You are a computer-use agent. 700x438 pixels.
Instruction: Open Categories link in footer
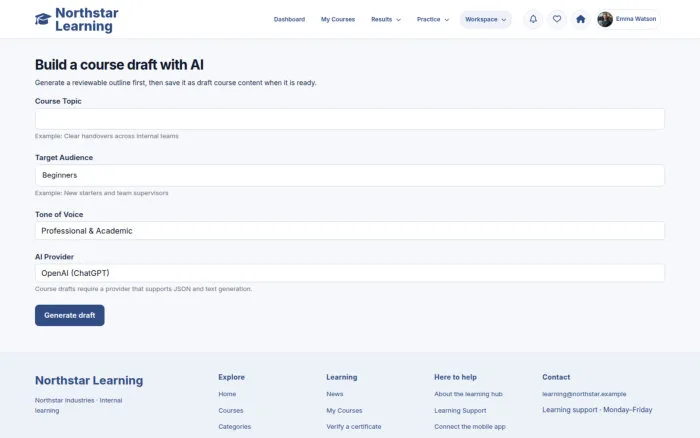(x=235, y=426)
